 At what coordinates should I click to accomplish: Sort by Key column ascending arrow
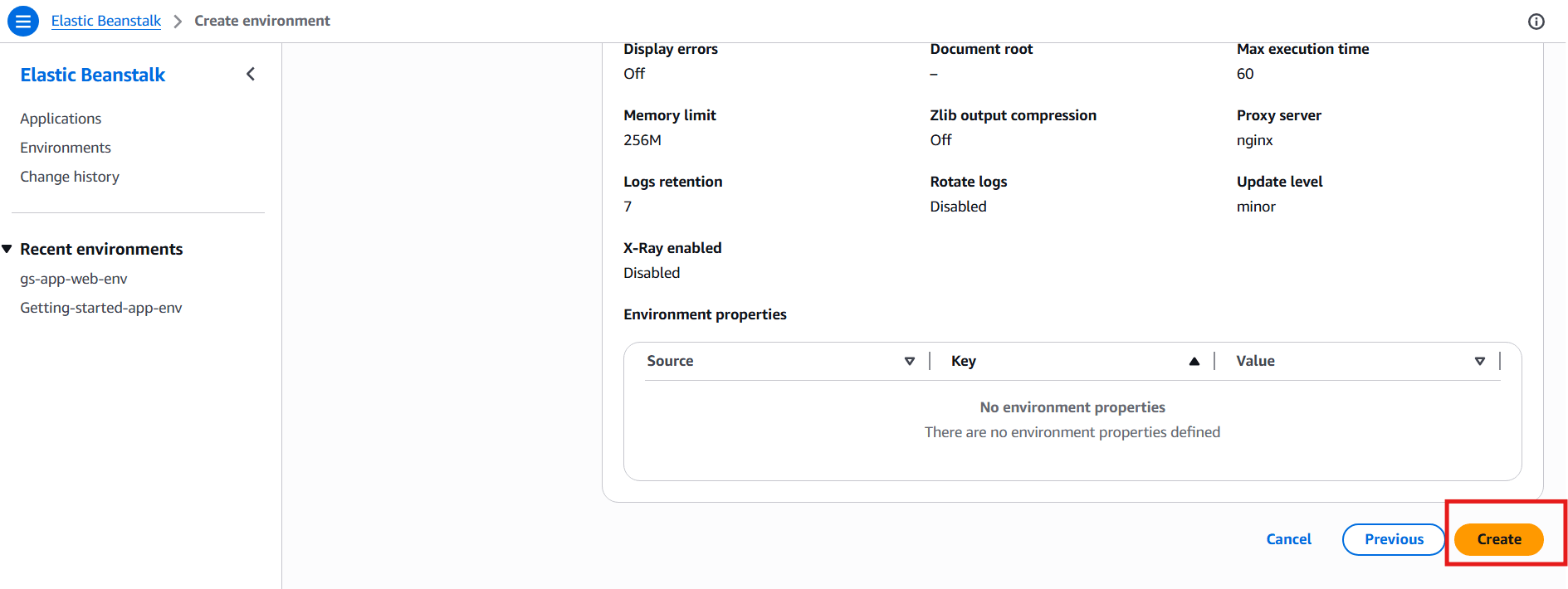click(x=1194, y=361)
